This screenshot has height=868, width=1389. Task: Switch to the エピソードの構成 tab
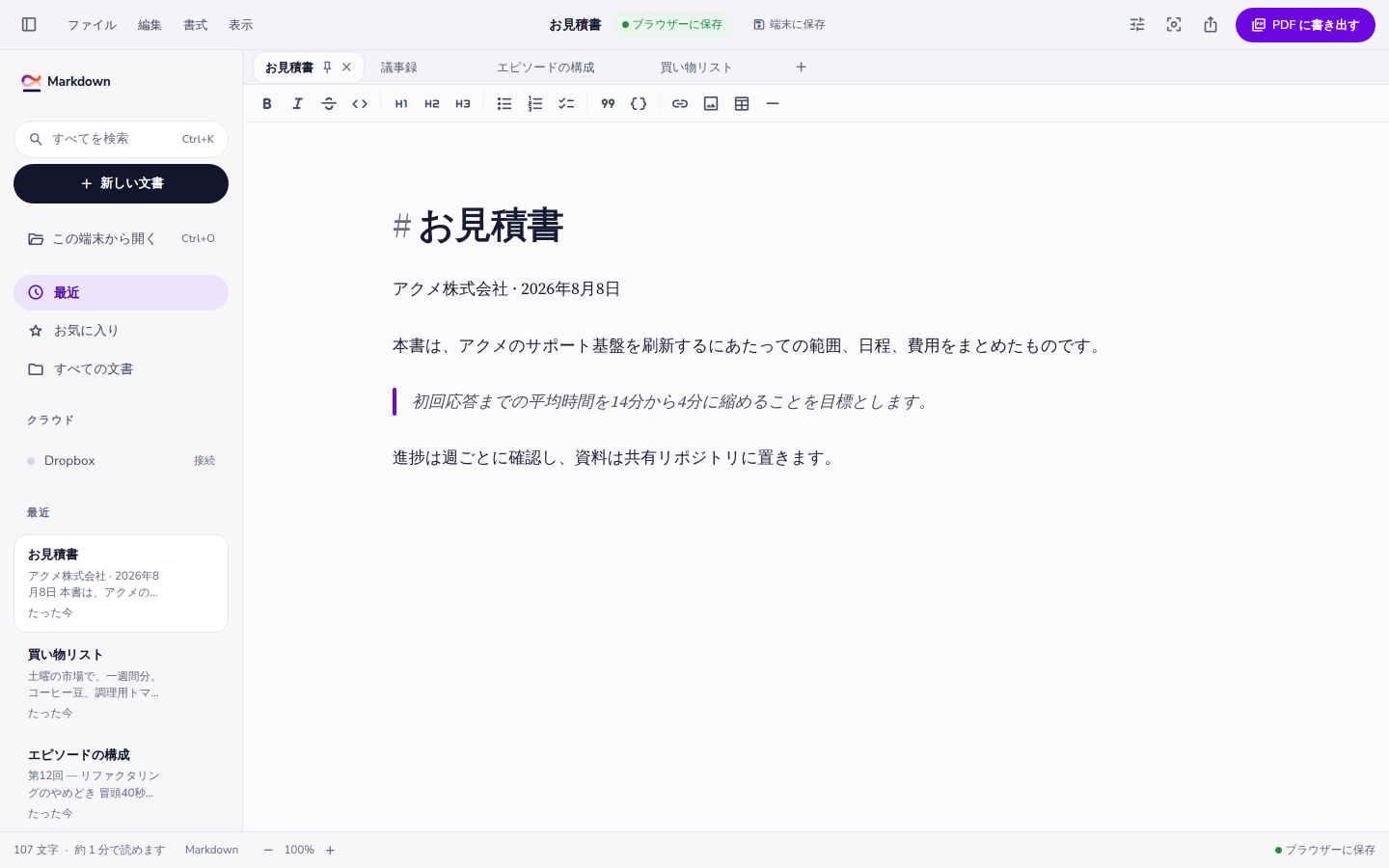(x=546, y=68)
